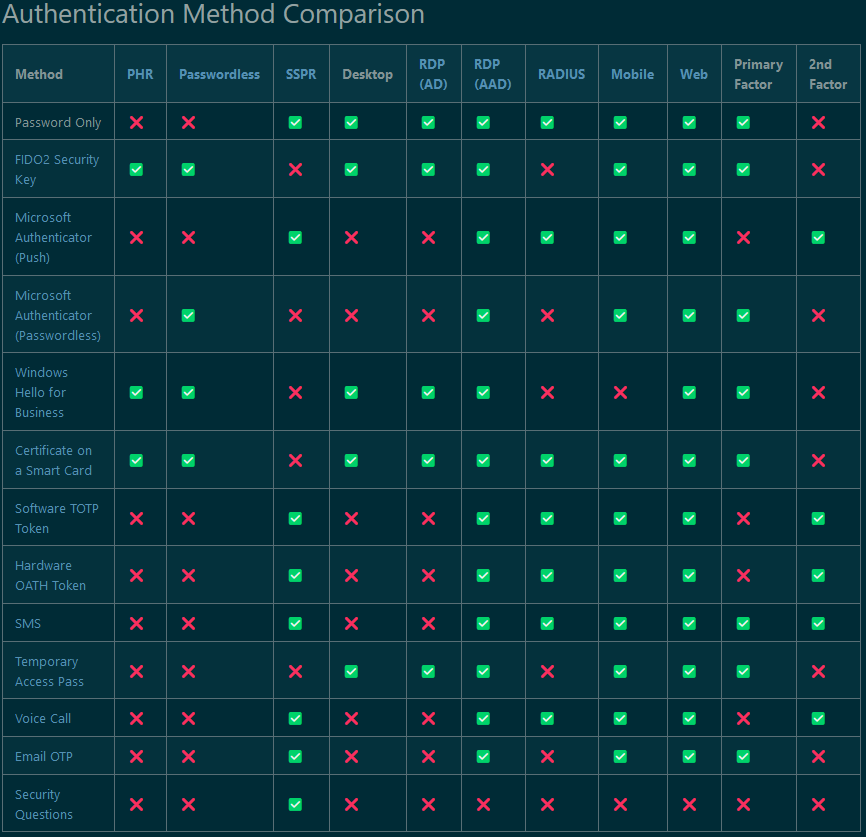Select the check under Passwordless for FIDO2 Security Key
Image resolution: width=866 pixels, height=837 pixels.
point(188,169)
